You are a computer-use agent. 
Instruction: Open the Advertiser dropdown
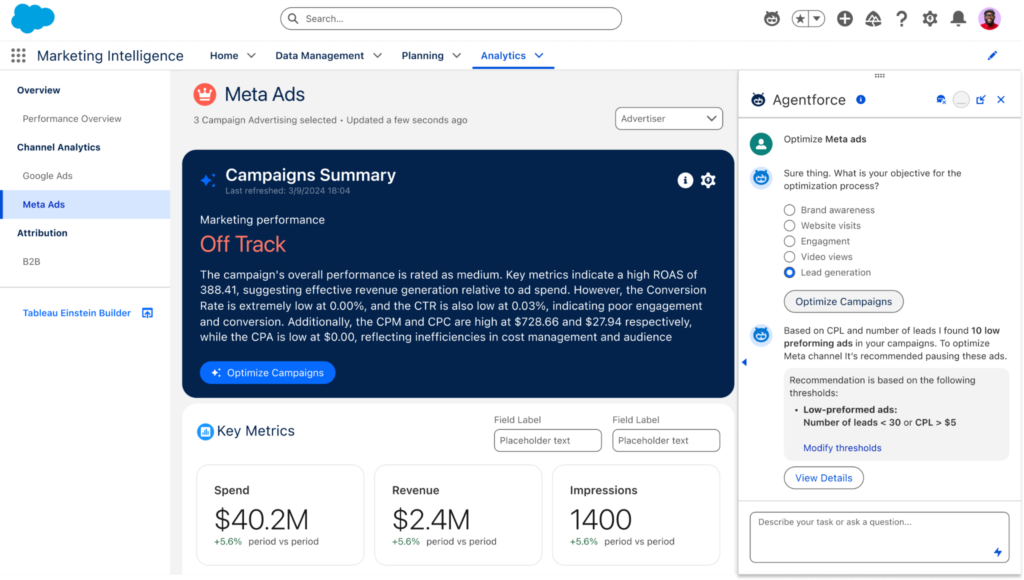pyautogui.click(x=669, y=119)
